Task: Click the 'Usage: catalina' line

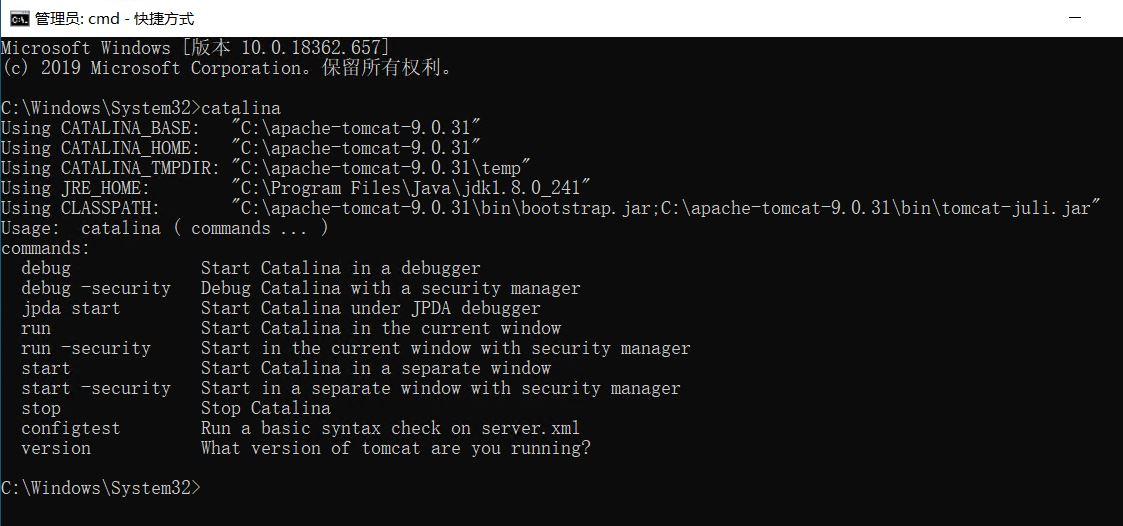Action: click(165, 229)
